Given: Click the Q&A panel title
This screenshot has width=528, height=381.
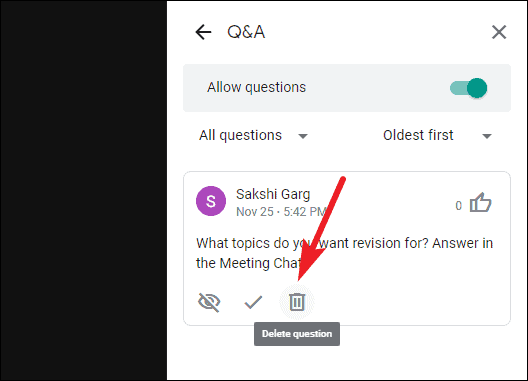Looking at the screenshot, I should pyautogui.click(x=246, y=32).
